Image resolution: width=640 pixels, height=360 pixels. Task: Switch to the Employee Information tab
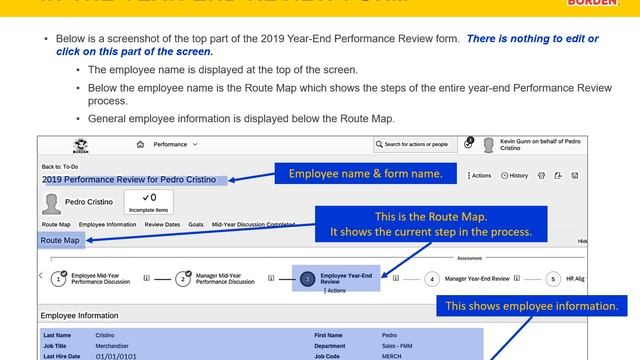pos(107,224)
